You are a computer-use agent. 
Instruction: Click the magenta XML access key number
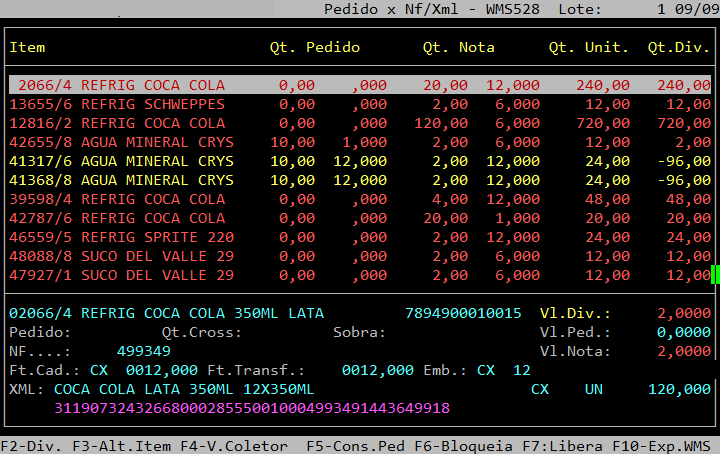(252, 408)
